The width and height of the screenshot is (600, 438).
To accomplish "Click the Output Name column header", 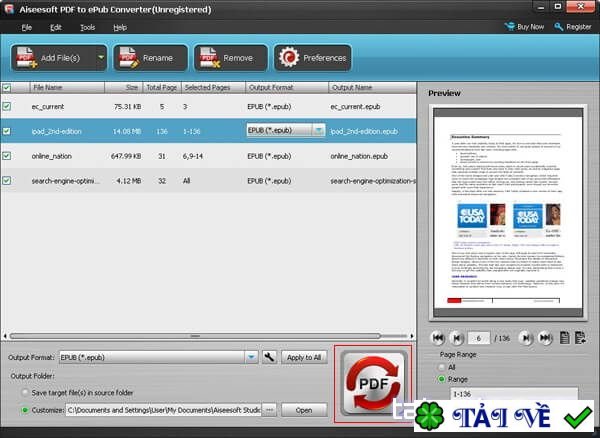I will click(372, 88).
